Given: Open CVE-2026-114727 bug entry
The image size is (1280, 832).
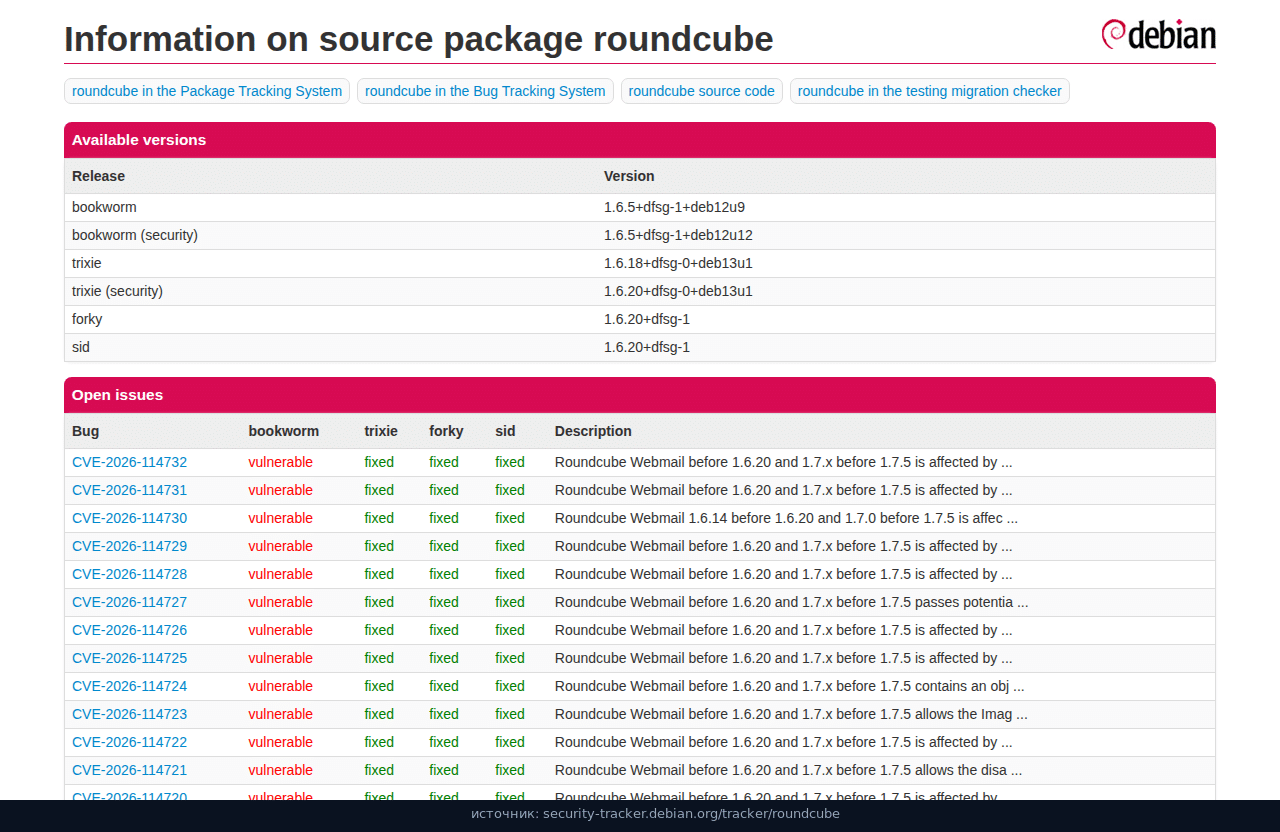Looking at the screenshot, I should (129, 602).
